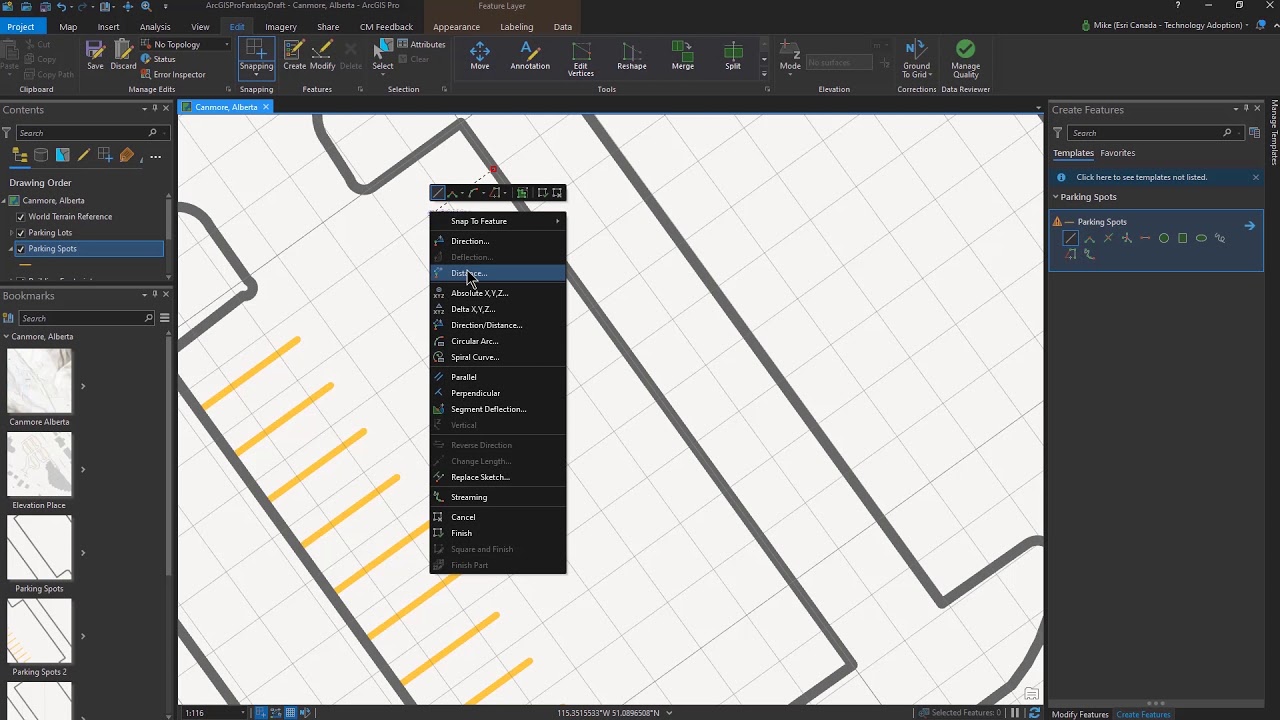1280x720 pixels.
Task: Choose the Circle construction tool
Action: 1164,238
